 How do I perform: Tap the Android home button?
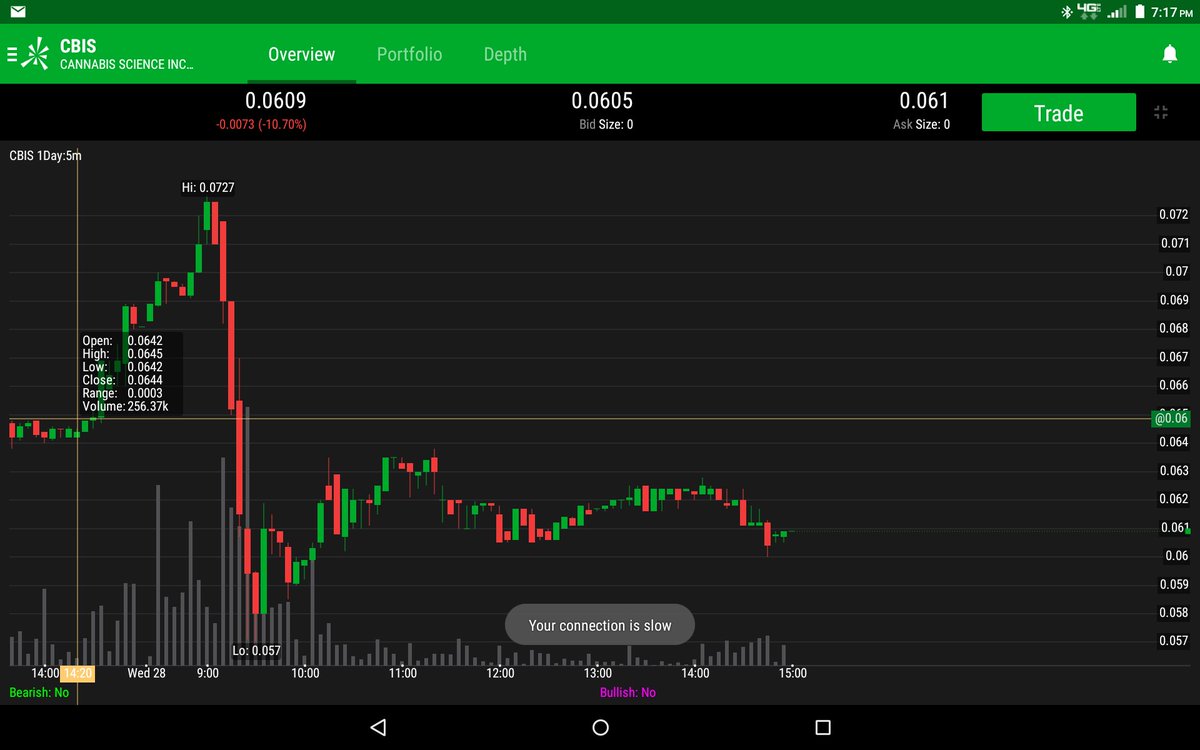click(600, 727)
